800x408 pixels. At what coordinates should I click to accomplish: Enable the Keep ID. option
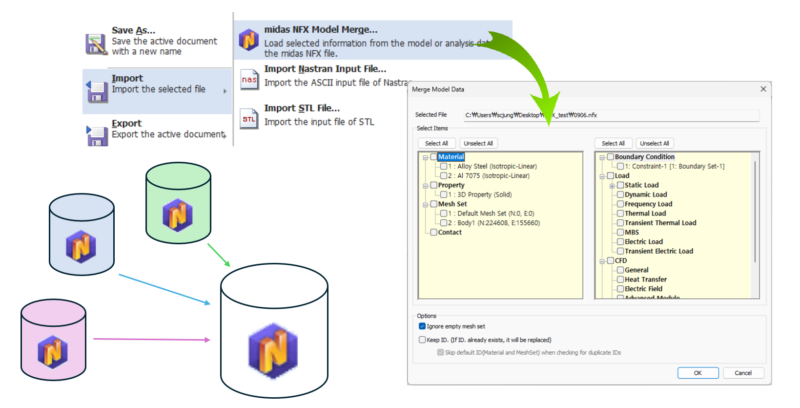[422, 340]
